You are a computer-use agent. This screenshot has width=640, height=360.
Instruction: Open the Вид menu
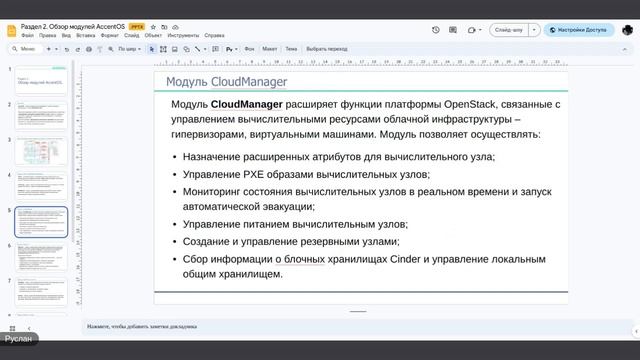tap(66, 36)
